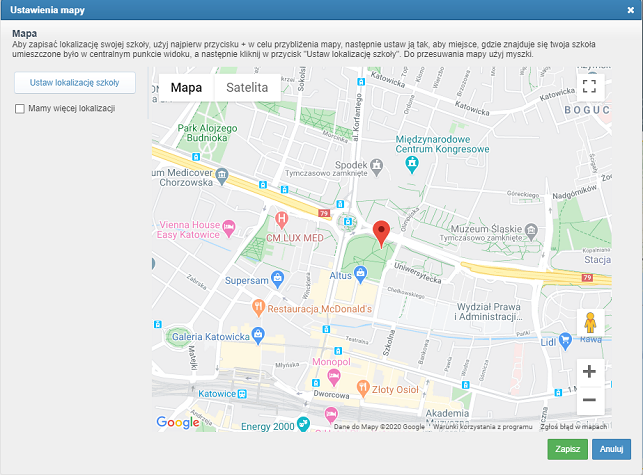Screen dimensions: 643x475
Task: Click the Muzeum Śląskie museum icon
Action: [x=531, y=232]
